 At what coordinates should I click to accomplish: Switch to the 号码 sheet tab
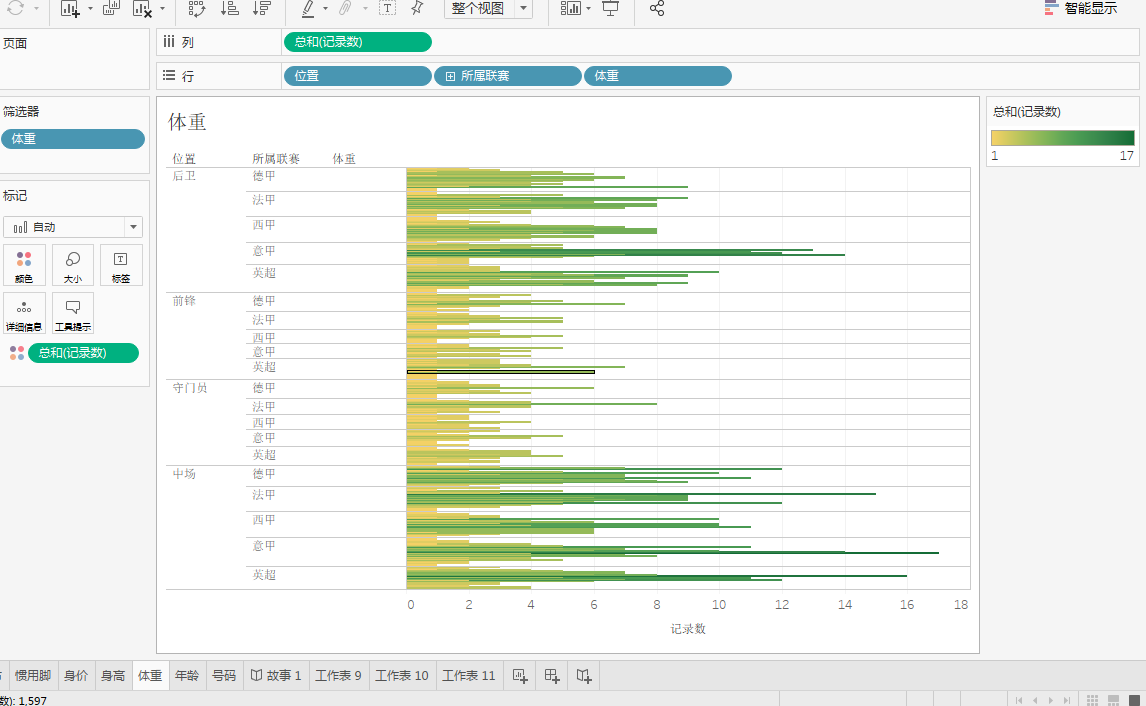pos(224,676)
